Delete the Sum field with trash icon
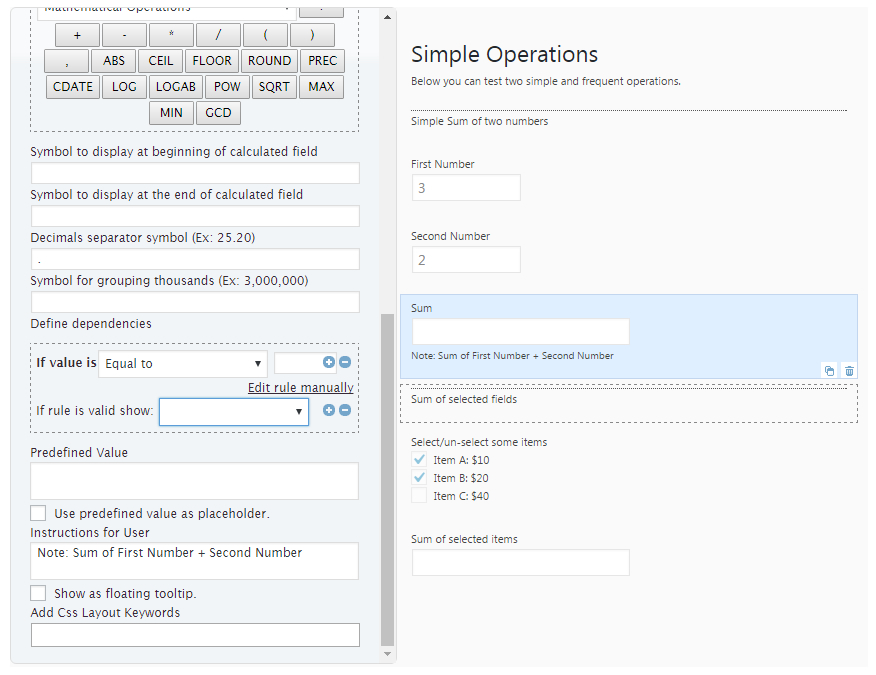The image size is (876, 675). click(849, 370)
